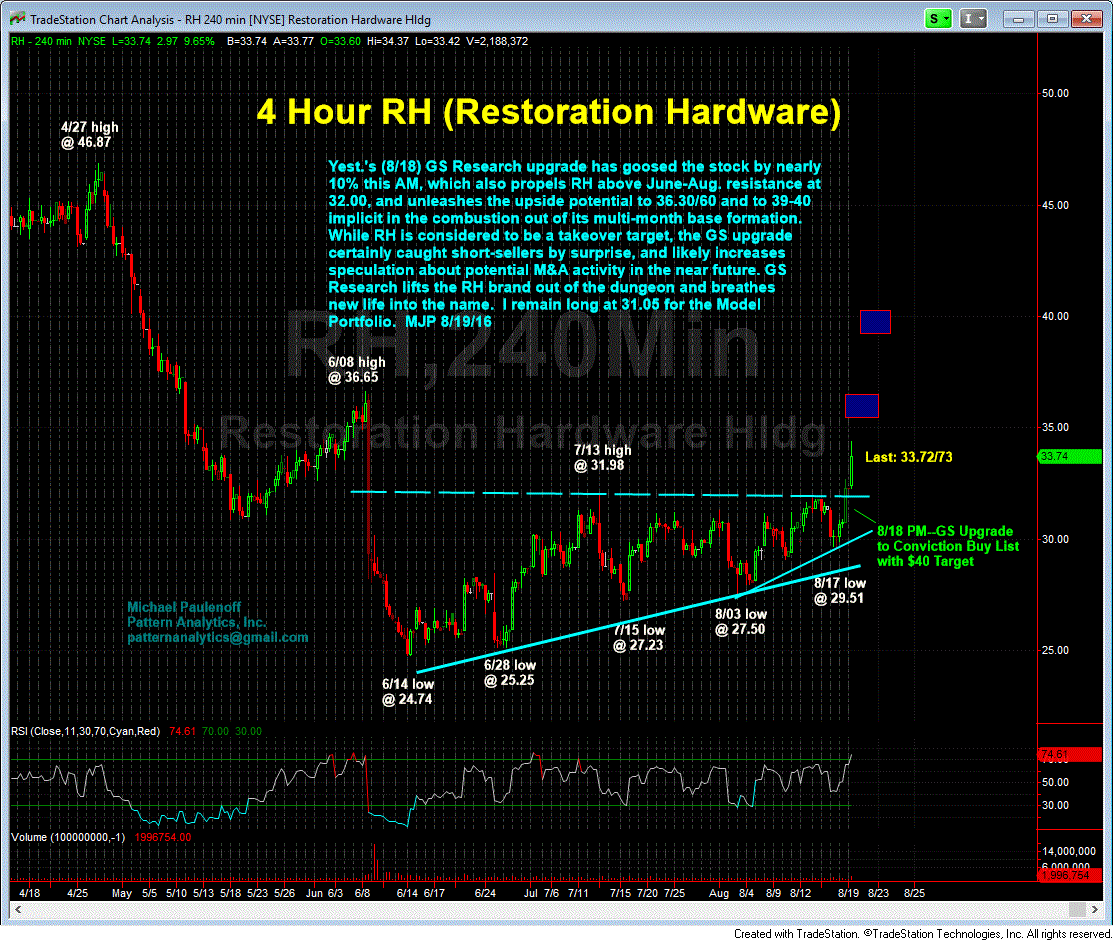The width and height of the screenshot is (1113, 940).
Task: Click the 'Hi=34.37' status value
Action: 388,41
